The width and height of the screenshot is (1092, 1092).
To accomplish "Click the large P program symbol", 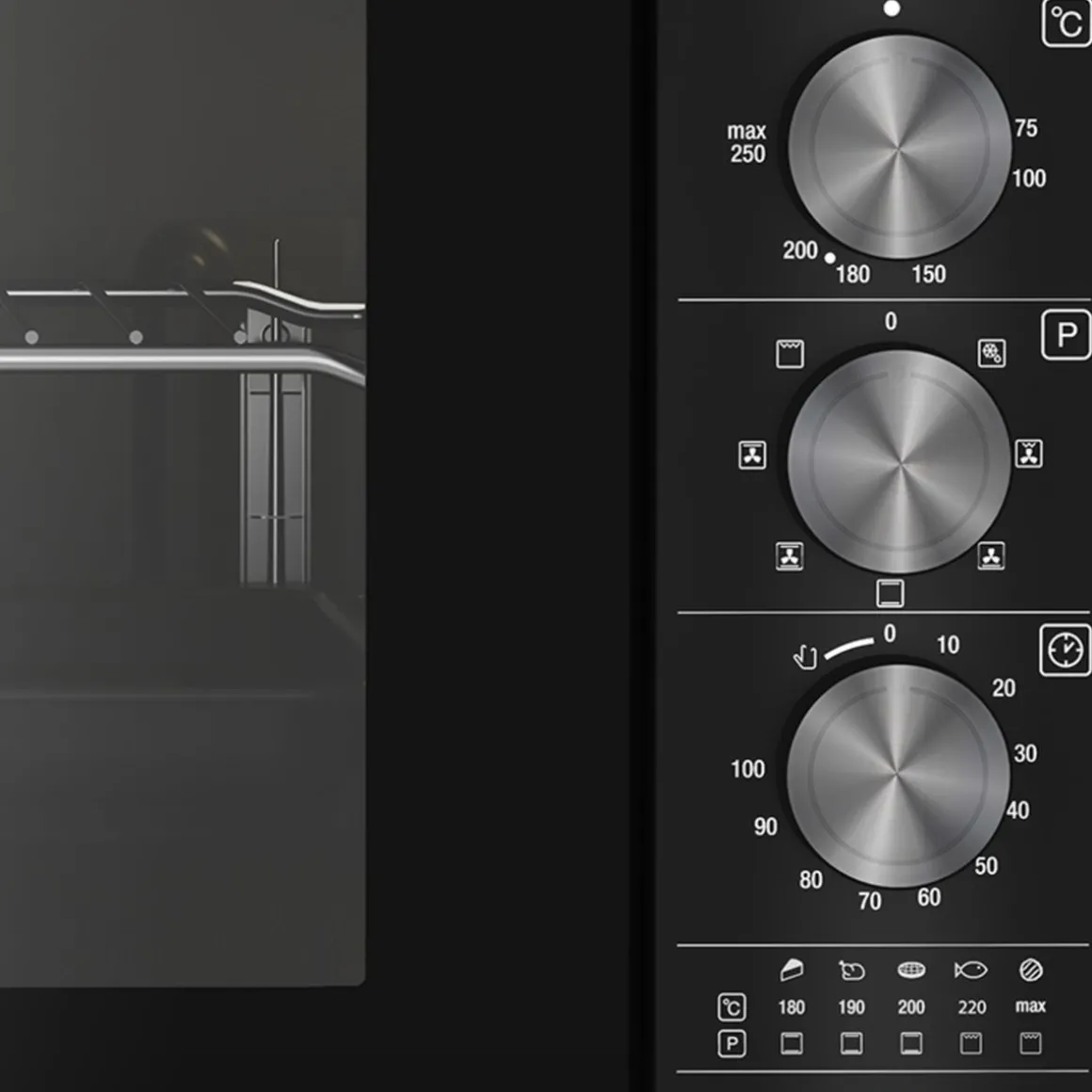I will pos(1067,334).
